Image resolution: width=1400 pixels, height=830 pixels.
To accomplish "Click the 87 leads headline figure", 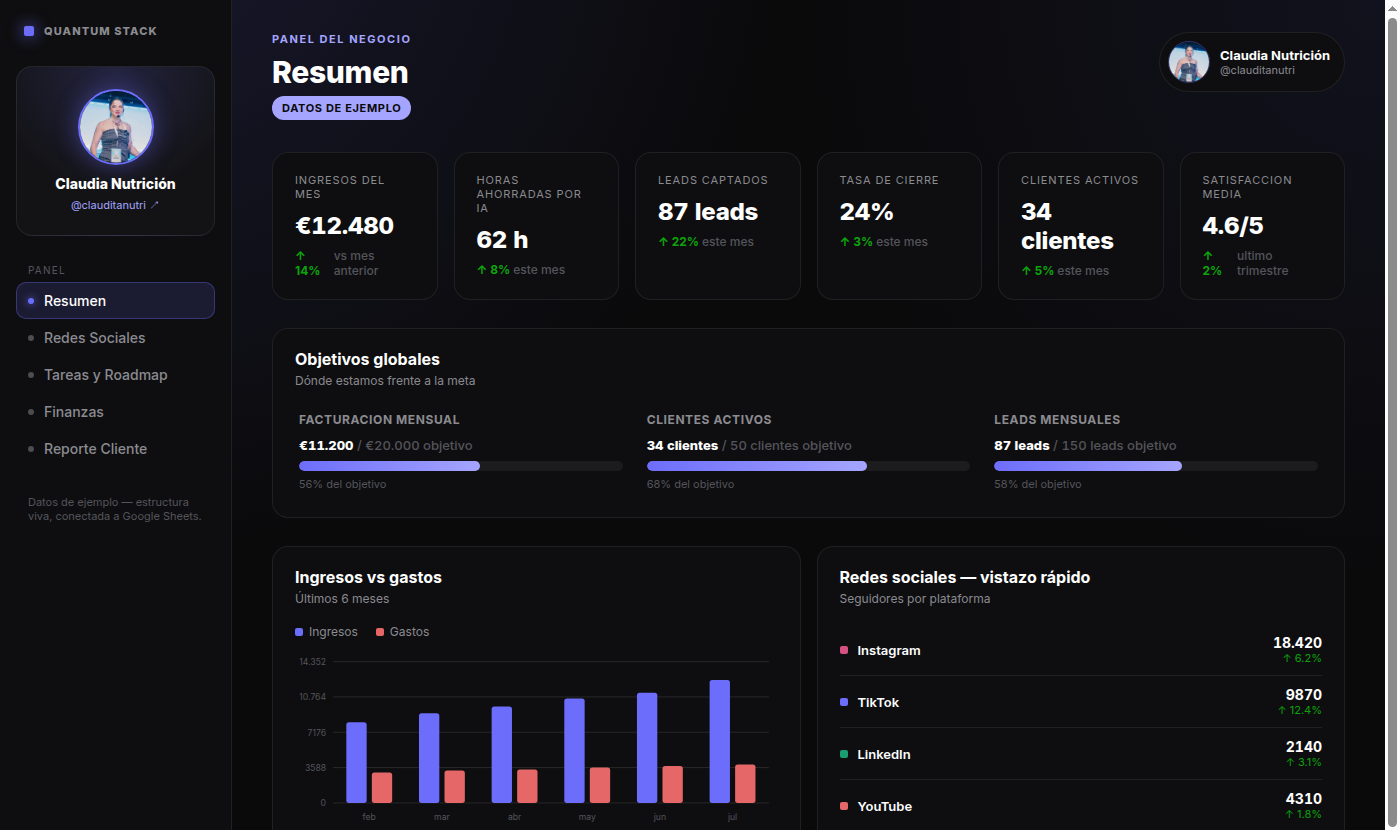I will click(708, 212).
